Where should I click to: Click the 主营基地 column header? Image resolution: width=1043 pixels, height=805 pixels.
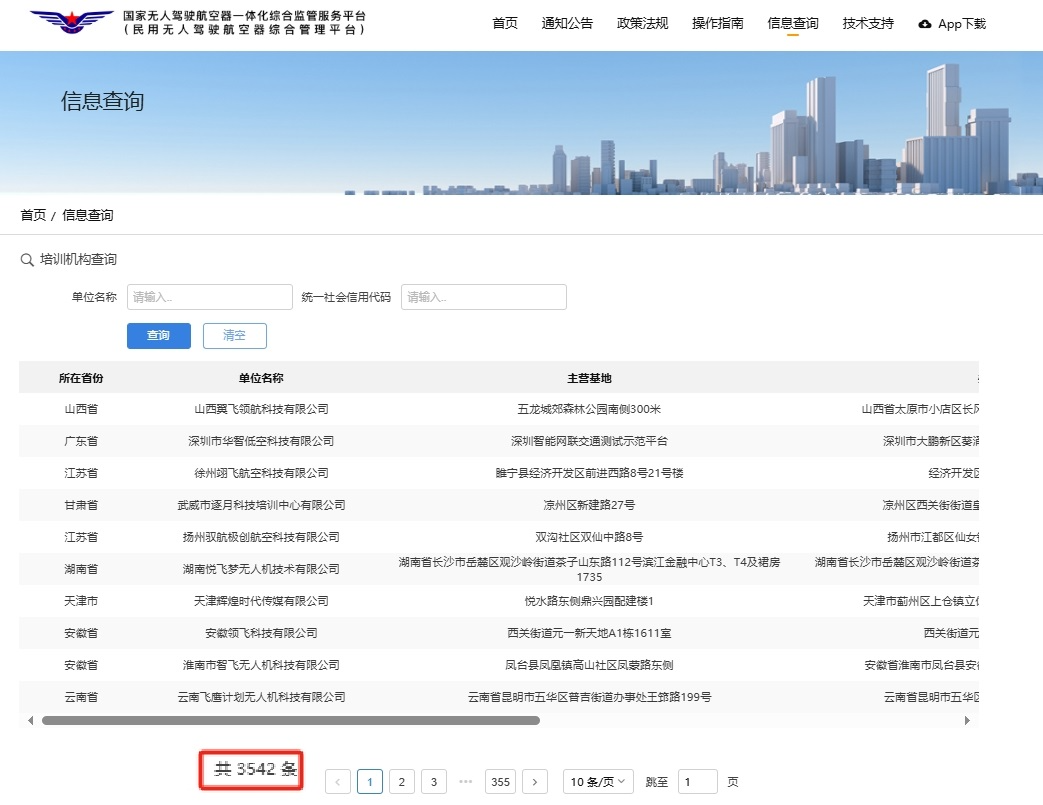click(x=589, y=378)
